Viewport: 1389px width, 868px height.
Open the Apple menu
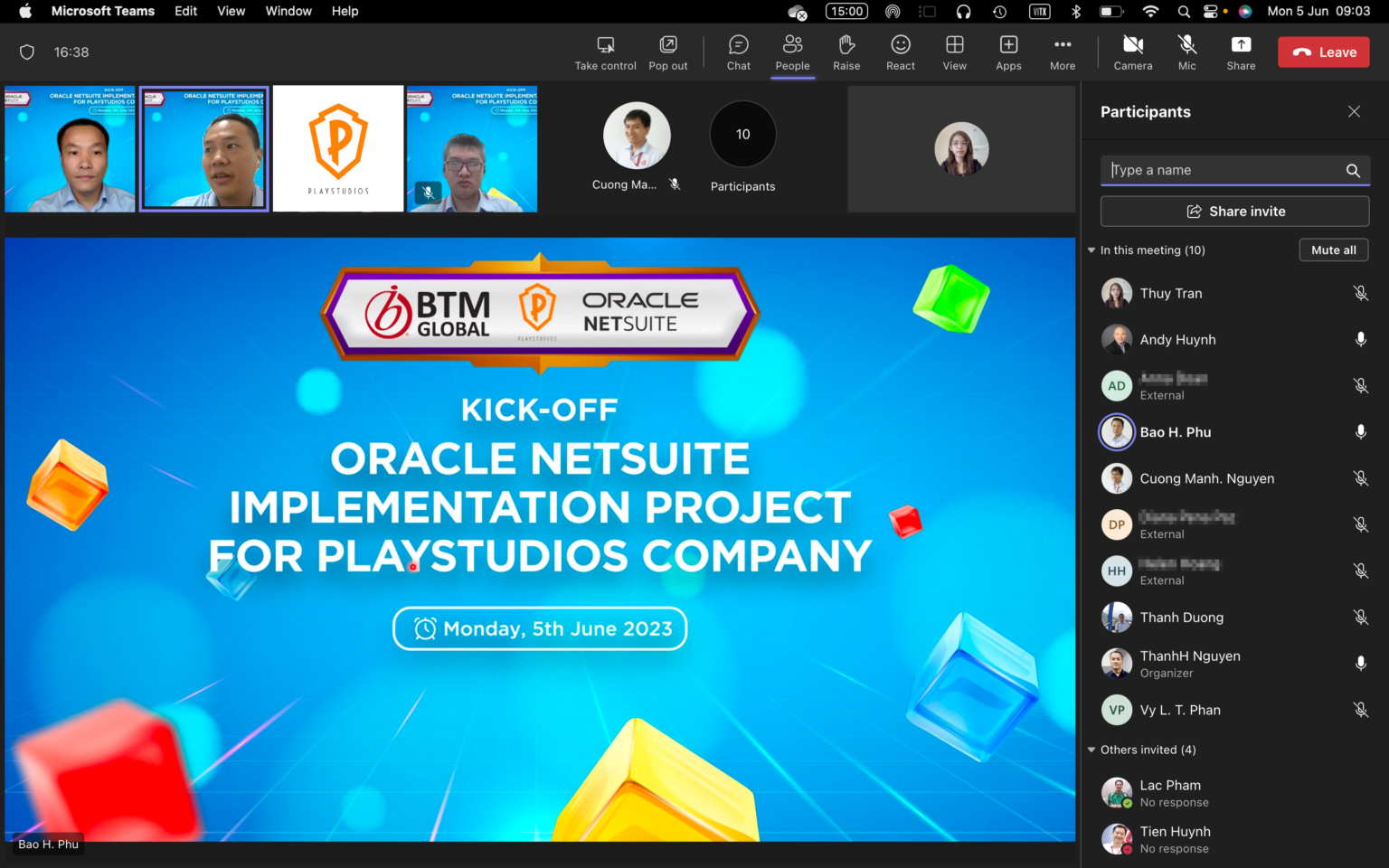tap(25, 11)
